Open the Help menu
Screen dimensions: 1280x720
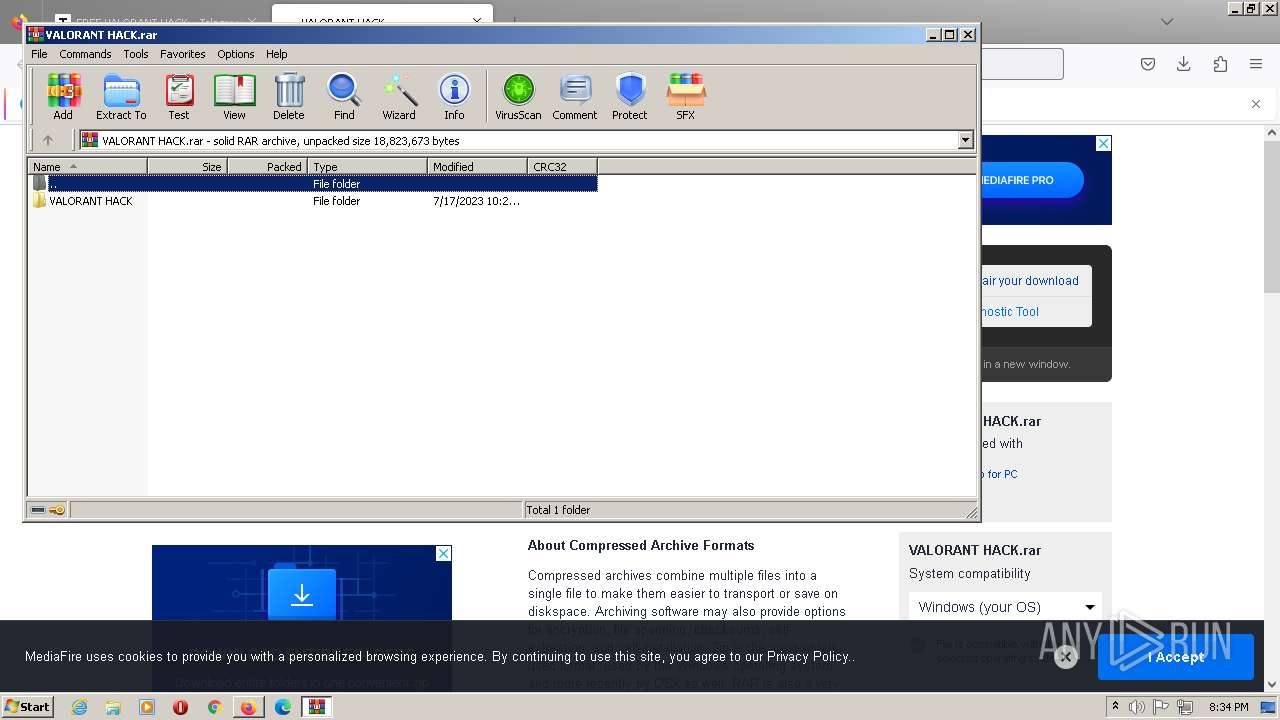coord(277,54)
